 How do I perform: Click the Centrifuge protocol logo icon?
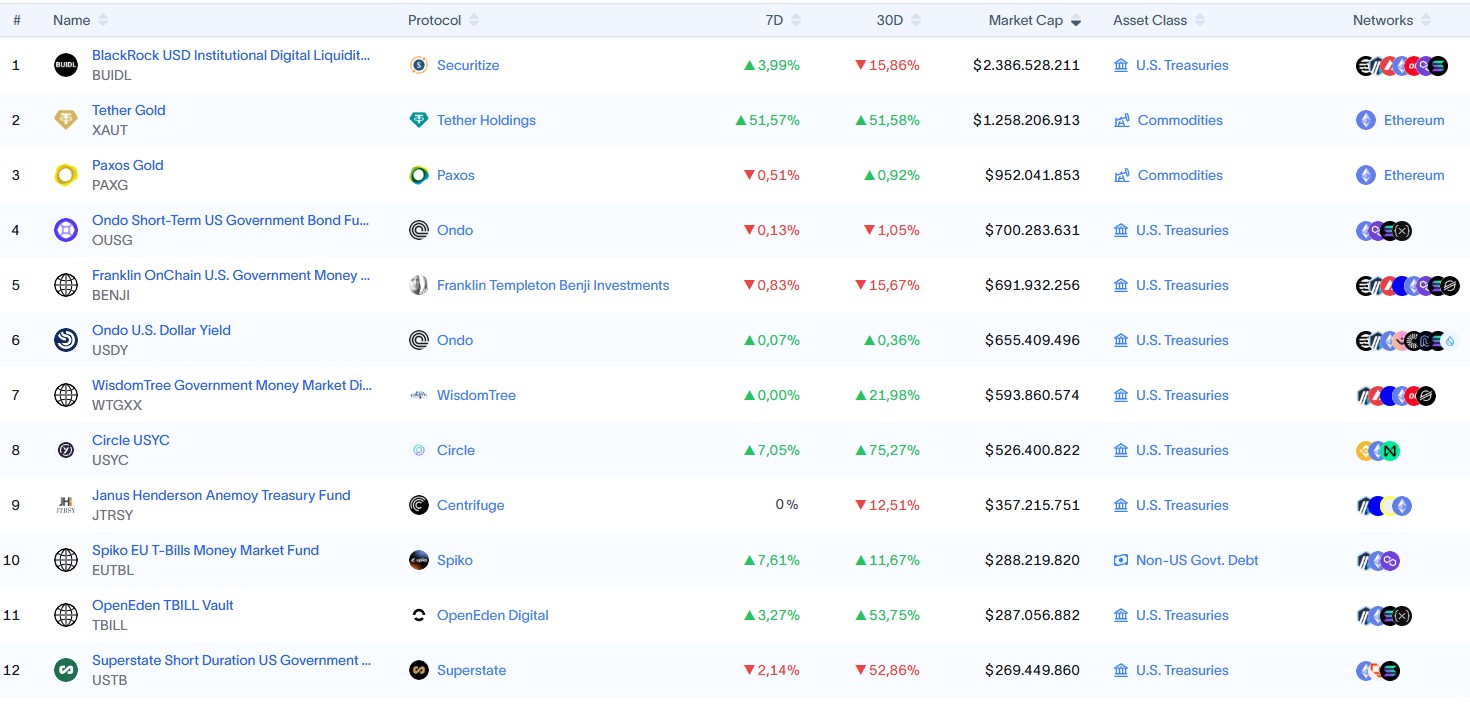(x=419, y=505)
